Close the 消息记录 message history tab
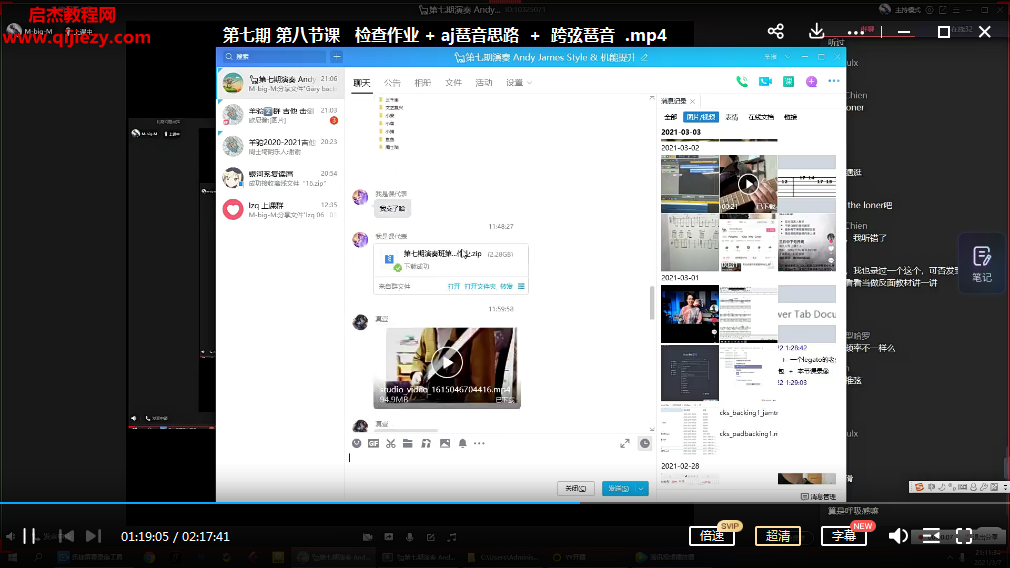 692,101
